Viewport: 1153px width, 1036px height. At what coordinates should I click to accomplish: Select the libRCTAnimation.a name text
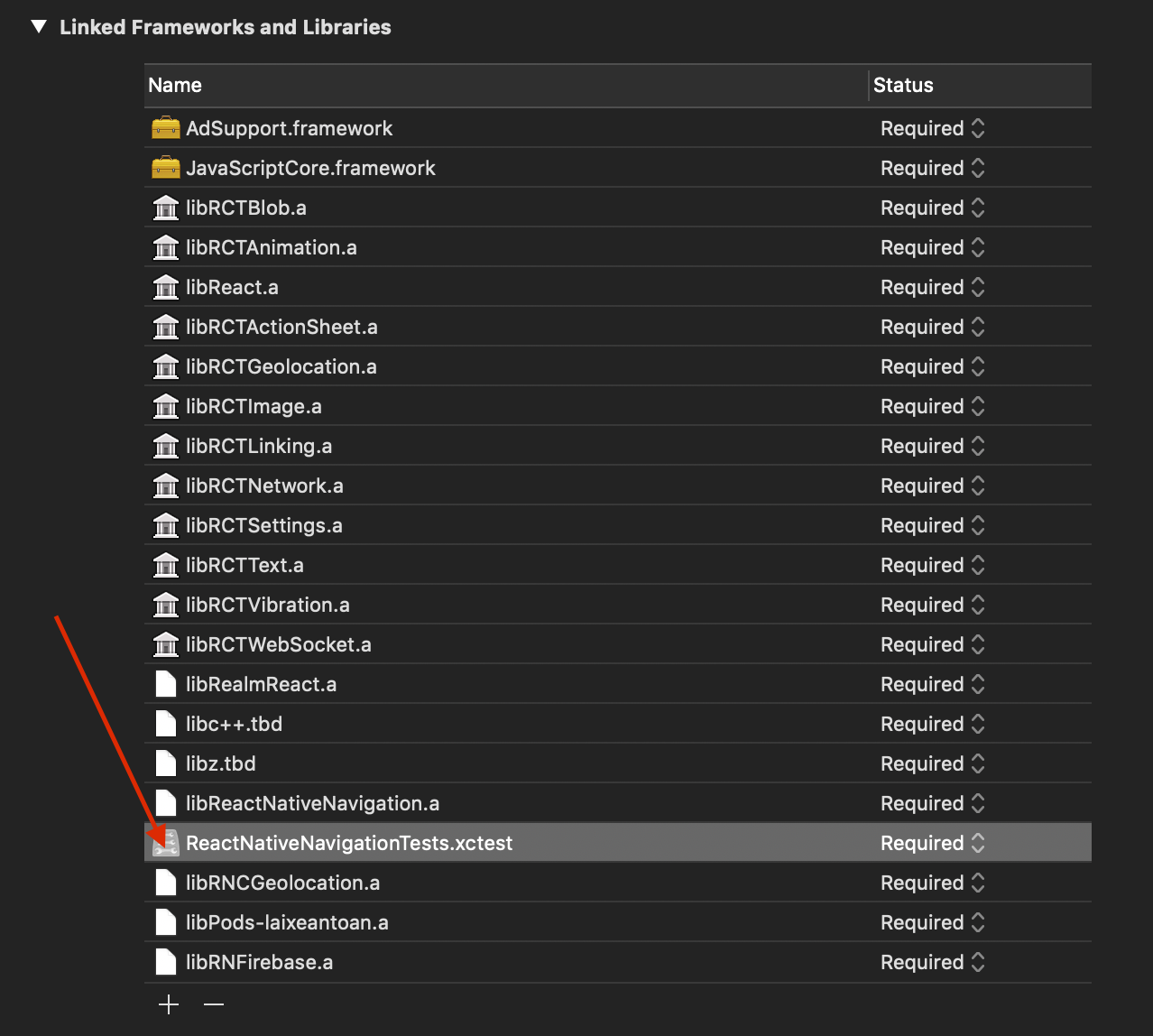[x=272, y=247]
